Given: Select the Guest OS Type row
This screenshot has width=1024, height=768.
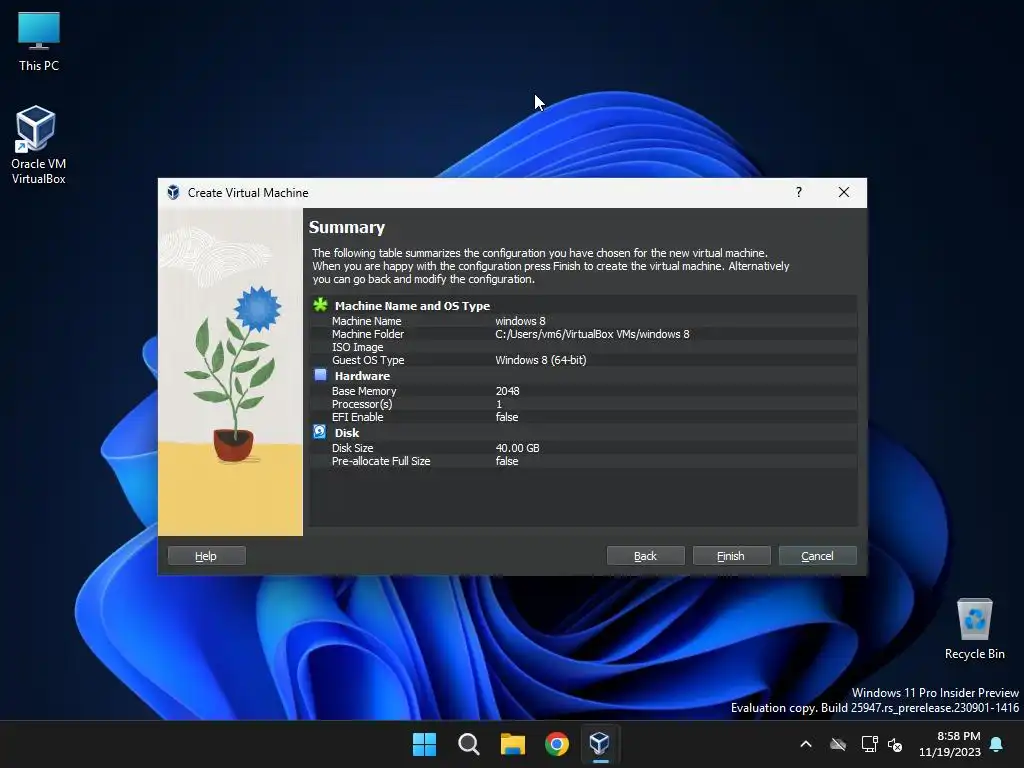Looking at the screenshot, I should tap(583, 360).
